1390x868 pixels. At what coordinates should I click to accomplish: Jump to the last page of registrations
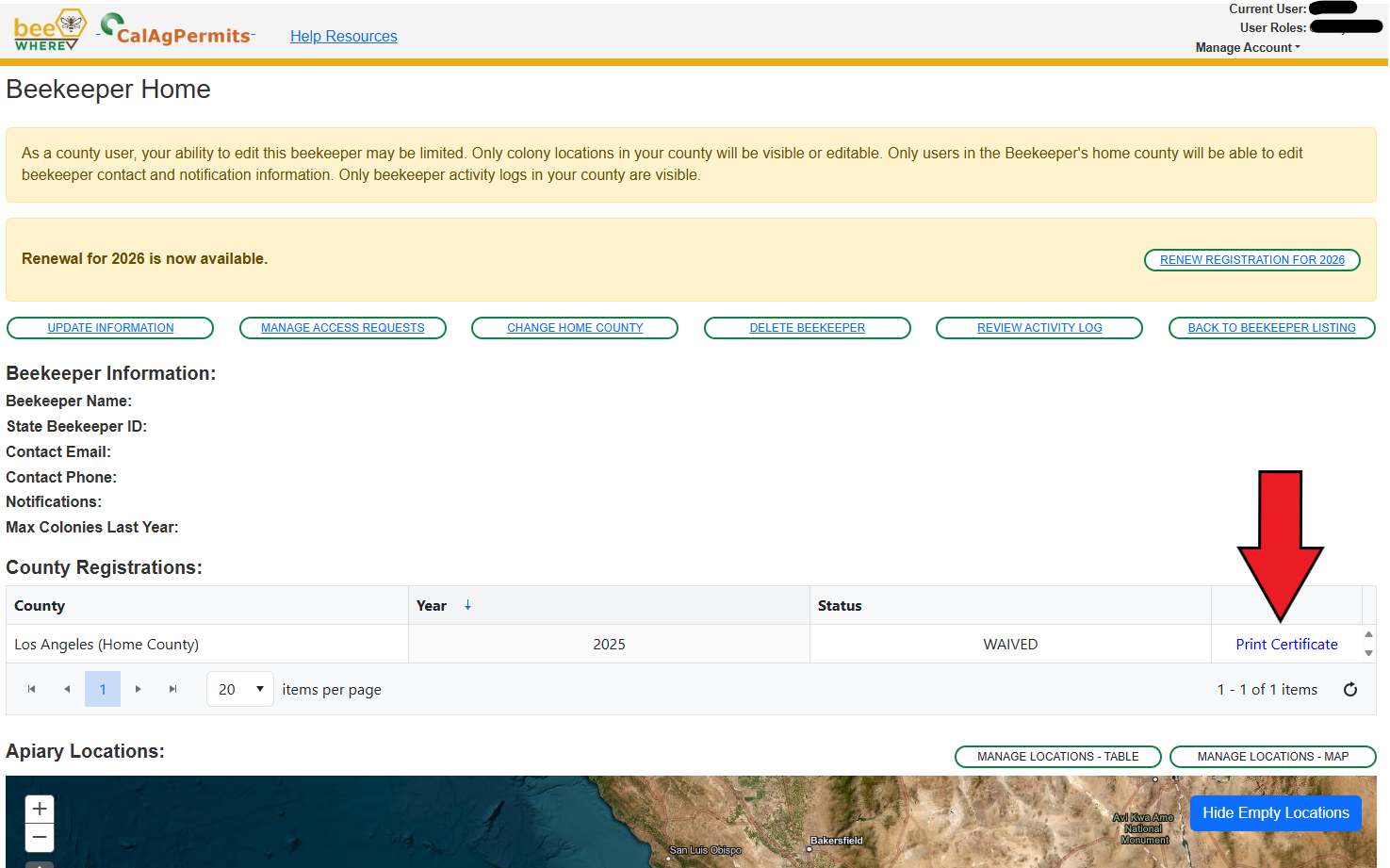click(x=172, y=689)
